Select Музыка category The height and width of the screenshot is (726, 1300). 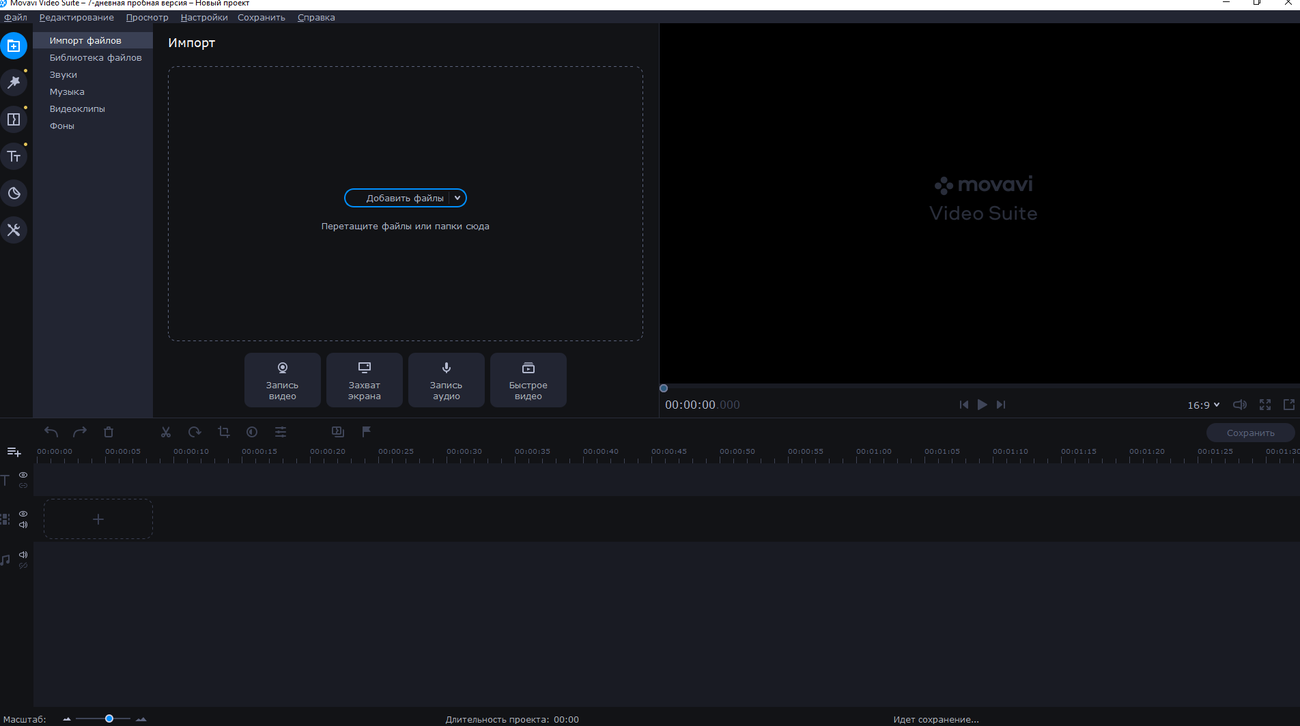point(93,92)
